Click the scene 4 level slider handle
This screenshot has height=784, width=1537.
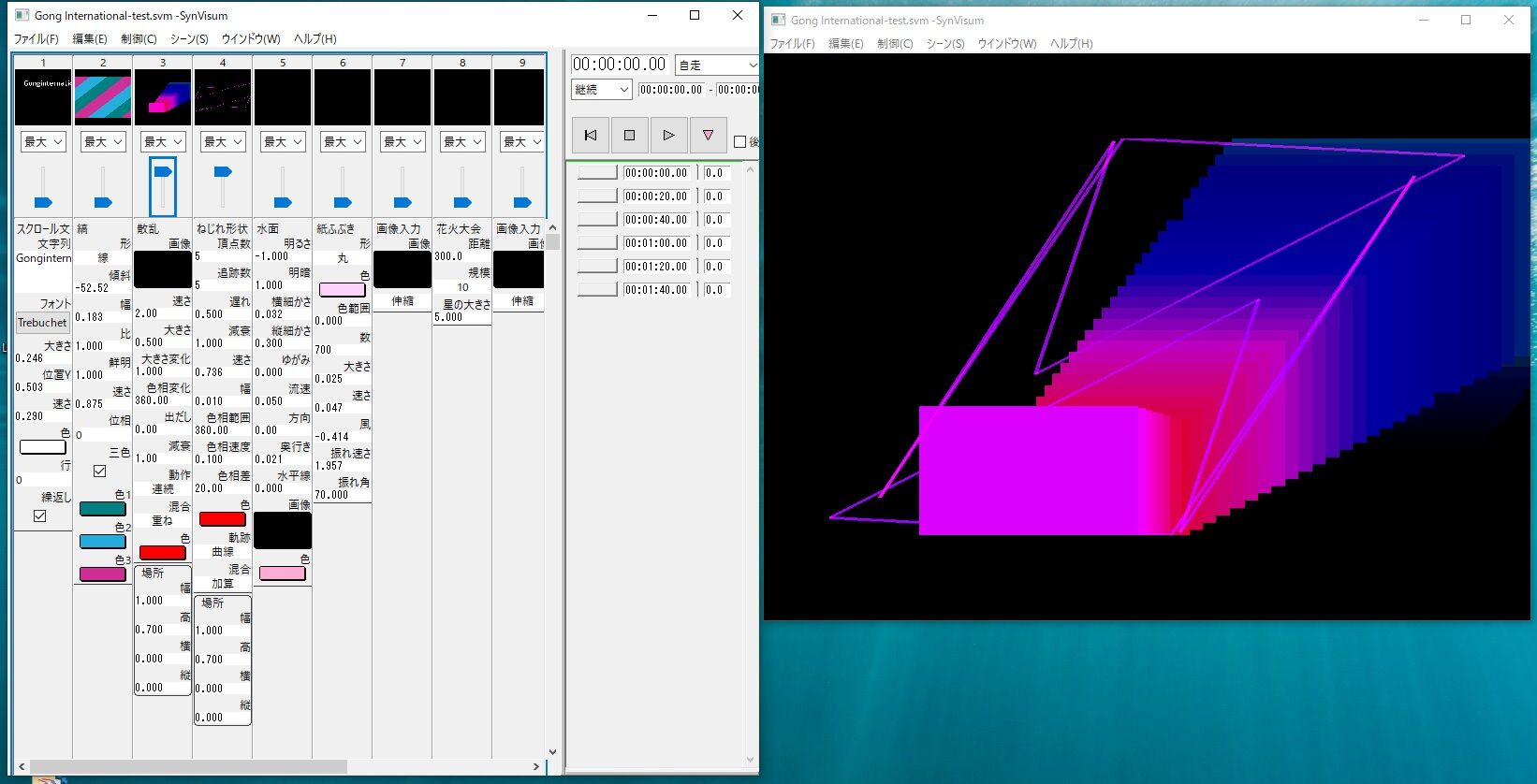[223, 172]
